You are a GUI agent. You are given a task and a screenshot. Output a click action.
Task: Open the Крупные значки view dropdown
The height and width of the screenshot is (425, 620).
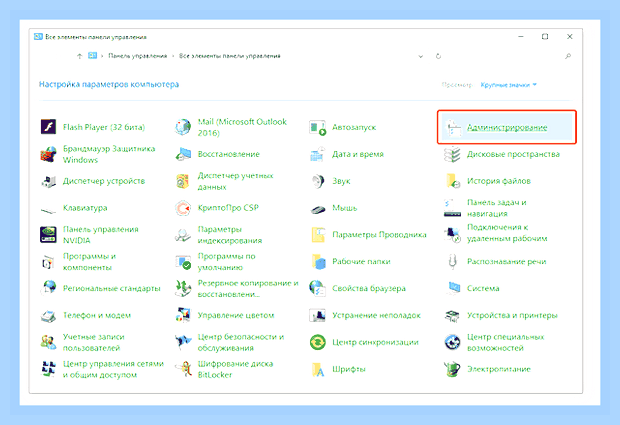point(508,85)
